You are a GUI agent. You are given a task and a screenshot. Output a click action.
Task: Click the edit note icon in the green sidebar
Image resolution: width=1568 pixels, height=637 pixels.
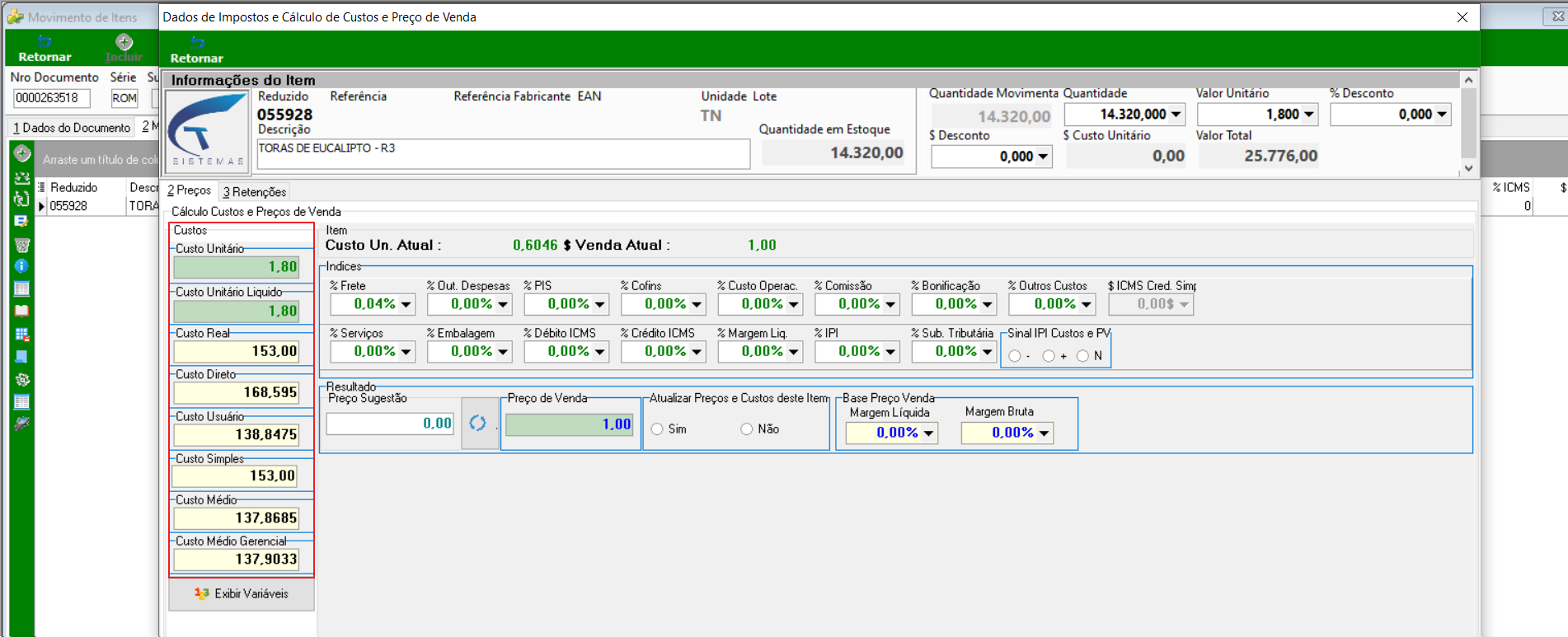[22, 221]
